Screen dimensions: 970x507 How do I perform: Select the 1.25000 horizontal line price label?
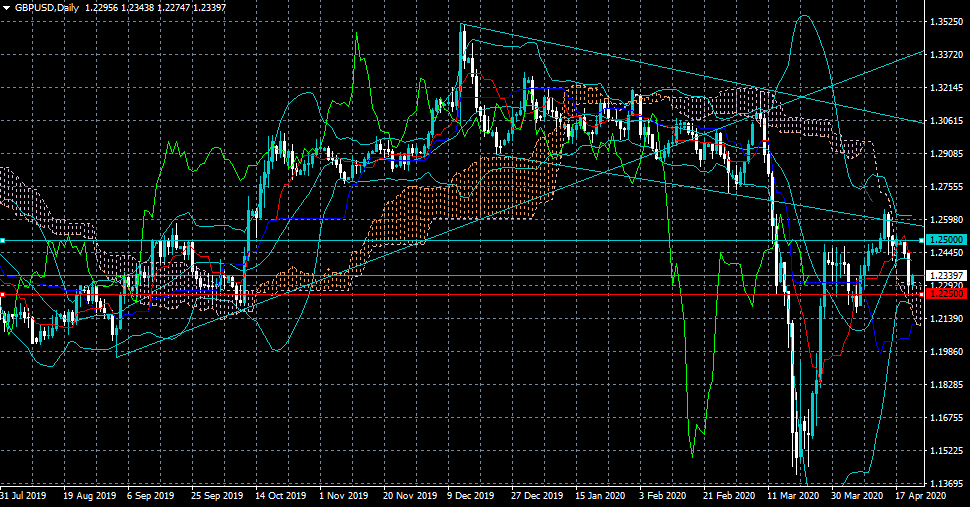click(x=946, y=240)
